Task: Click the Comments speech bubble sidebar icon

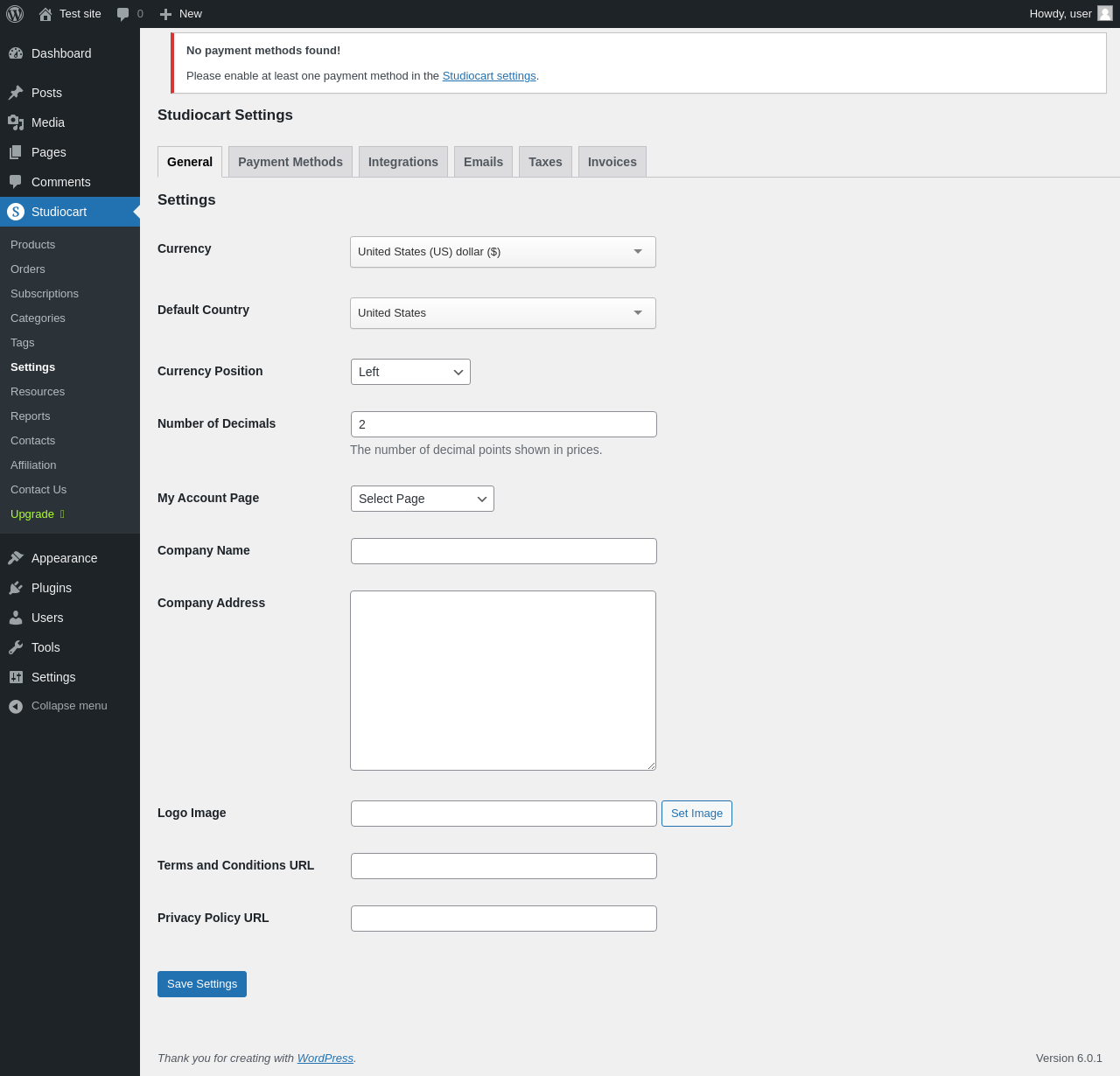Action: 16,182
